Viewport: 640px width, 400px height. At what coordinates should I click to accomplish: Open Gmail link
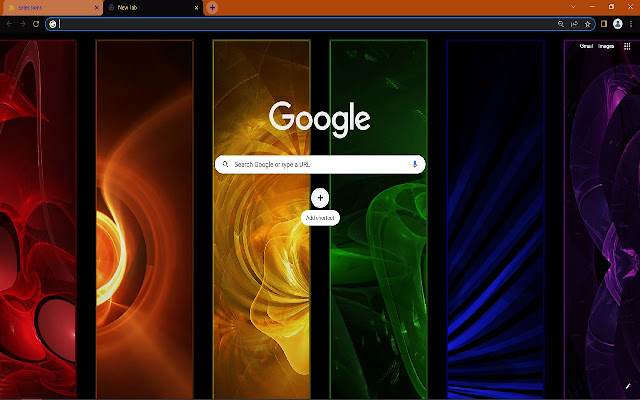[586, 46]
